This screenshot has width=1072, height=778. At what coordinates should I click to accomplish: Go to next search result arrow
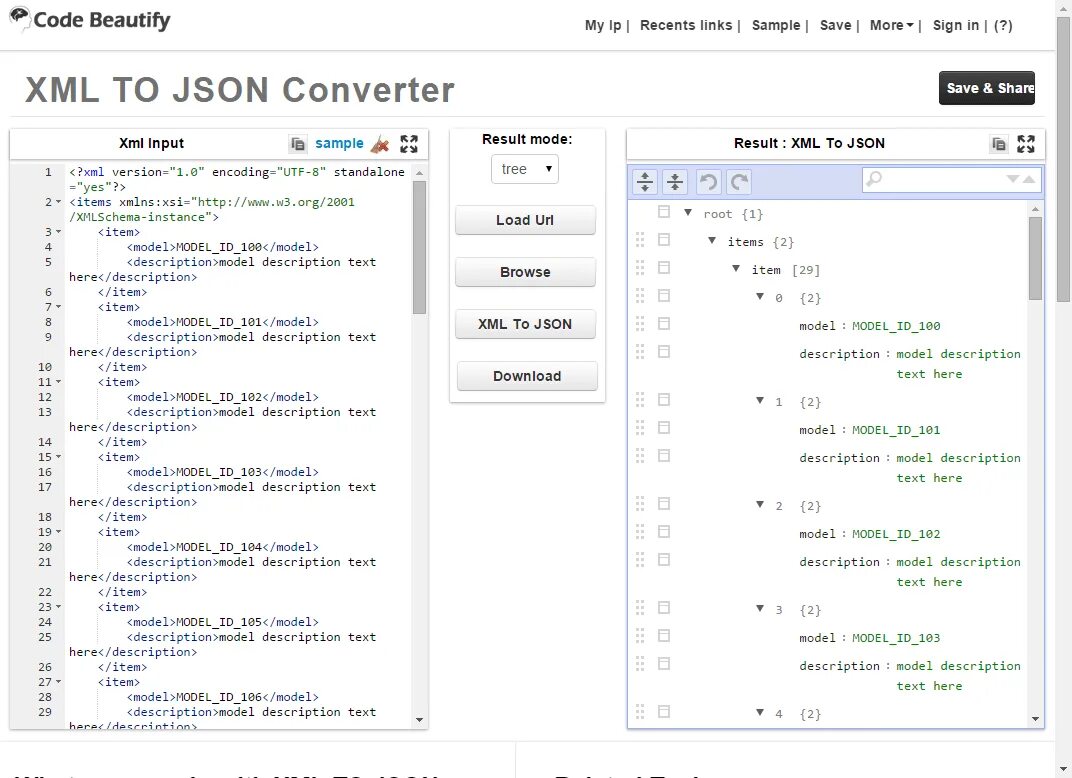click(1013, 179)
